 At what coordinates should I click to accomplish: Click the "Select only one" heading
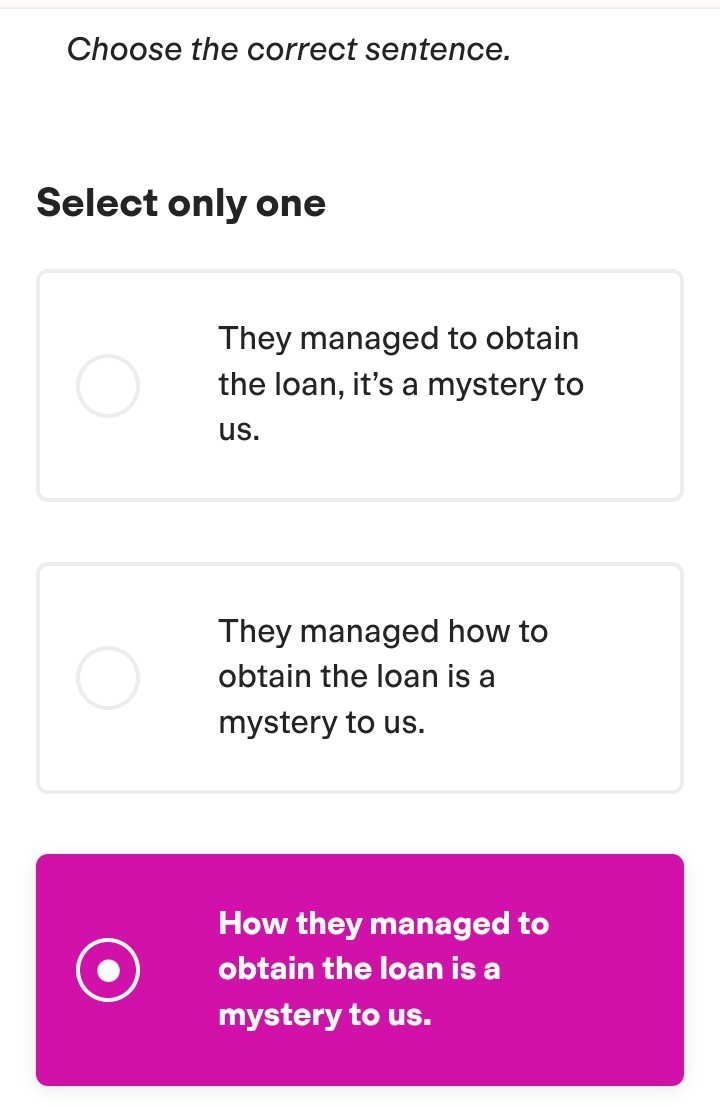[x=181, y=203]
